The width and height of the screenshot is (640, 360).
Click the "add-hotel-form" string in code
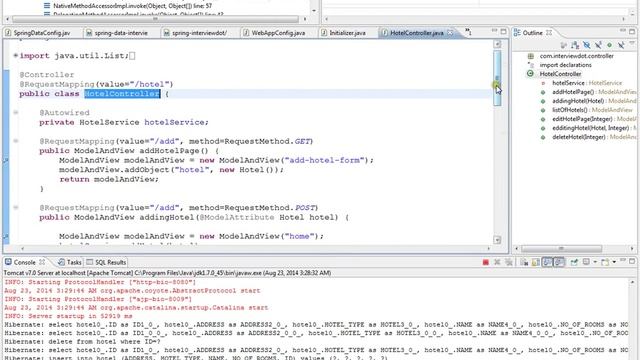(324, 160)
